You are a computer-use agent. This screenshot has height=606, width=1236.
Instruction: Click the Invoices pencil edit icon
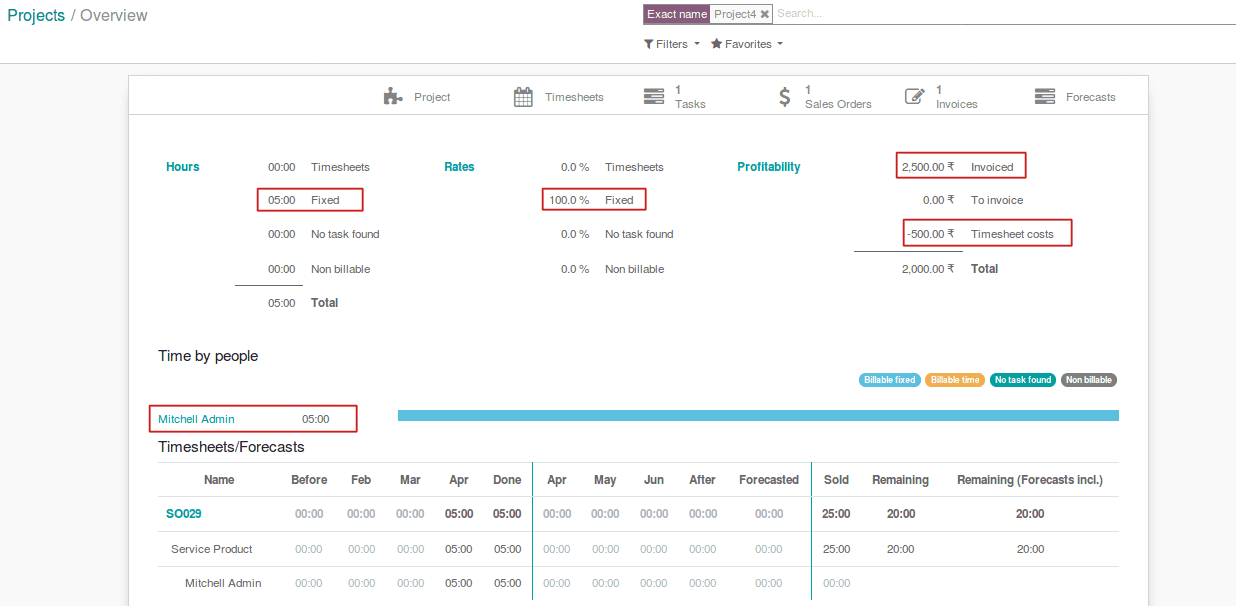[x=914, y=97]
